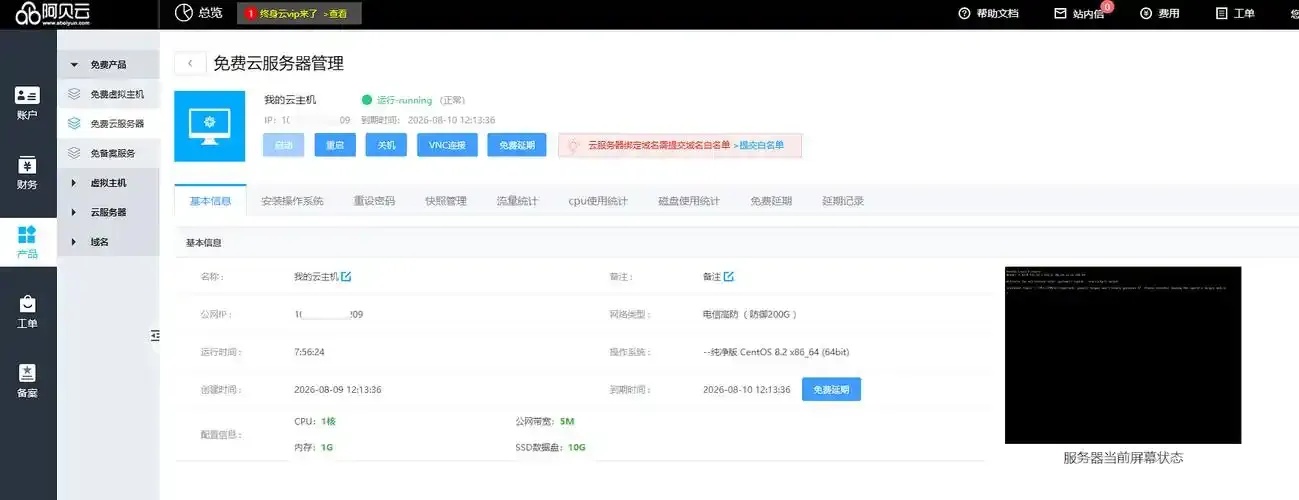Image resolution: width=1299 pixels, height=500 pixels.
Task: Click the 内存 1G value
Action: tap(327, 447)
